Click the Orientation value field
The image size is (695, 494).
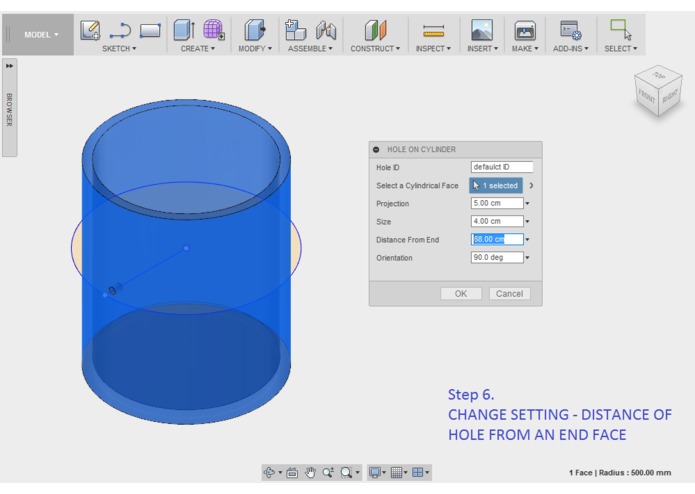[x=497, y=257]
